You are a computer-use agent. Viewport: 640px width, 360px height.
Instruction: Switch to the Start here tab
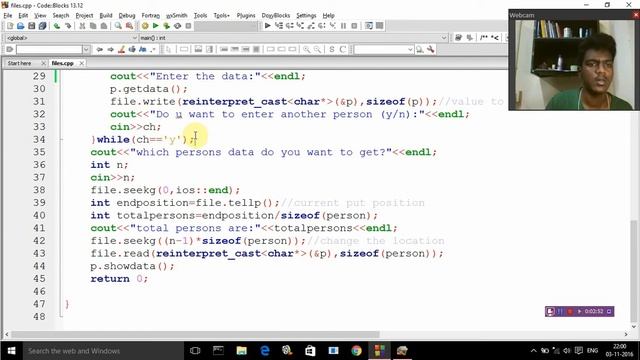(19, 63)
